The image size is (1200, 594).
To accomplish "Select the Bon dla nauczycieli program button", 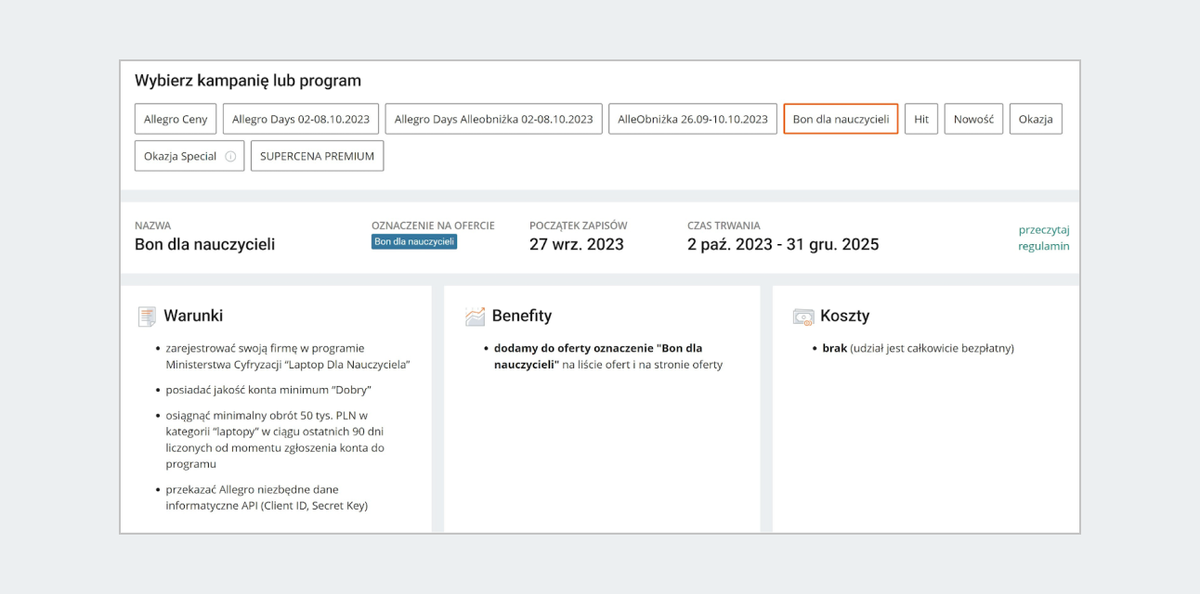I will click(x=841, y=119).
